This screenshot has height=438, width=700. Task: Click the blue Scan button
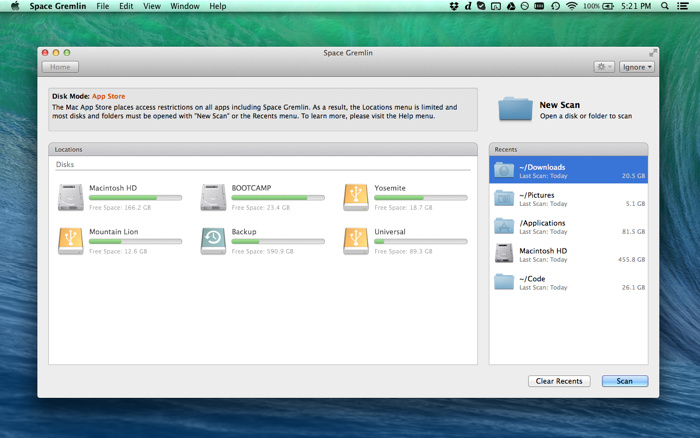click(x=625, y=381)
